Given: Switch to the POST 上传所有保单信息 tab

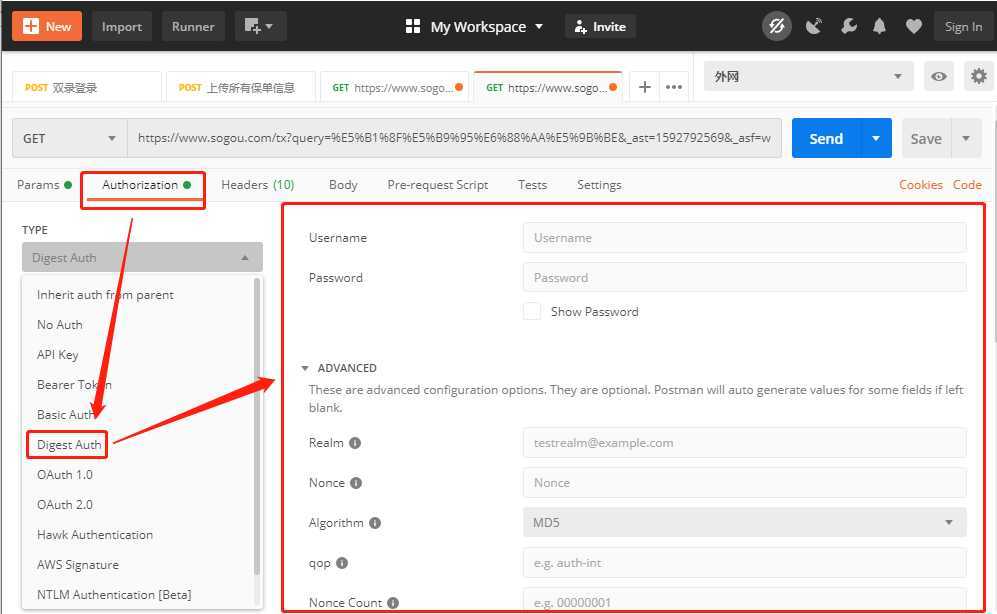Looking at the screenshot, I should (240, 87).
